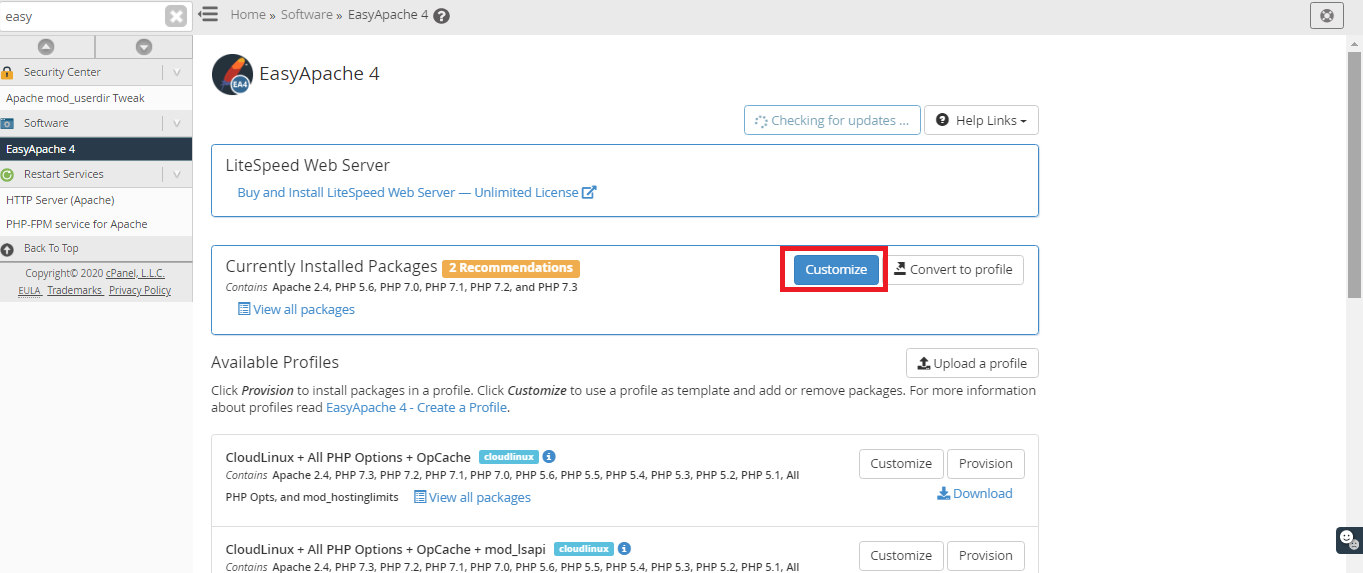Download the first CloudLinux profile
The height and width of the screenshot is (573, 1363).
[975, 493]
